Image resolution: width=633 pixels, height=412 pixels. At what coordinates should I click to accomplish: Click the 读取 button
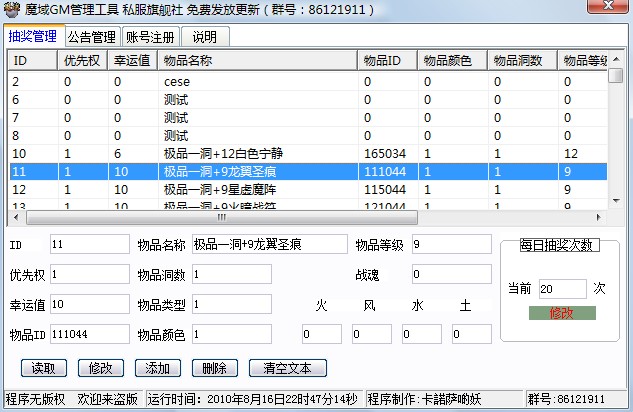click(x=44, y=368)
